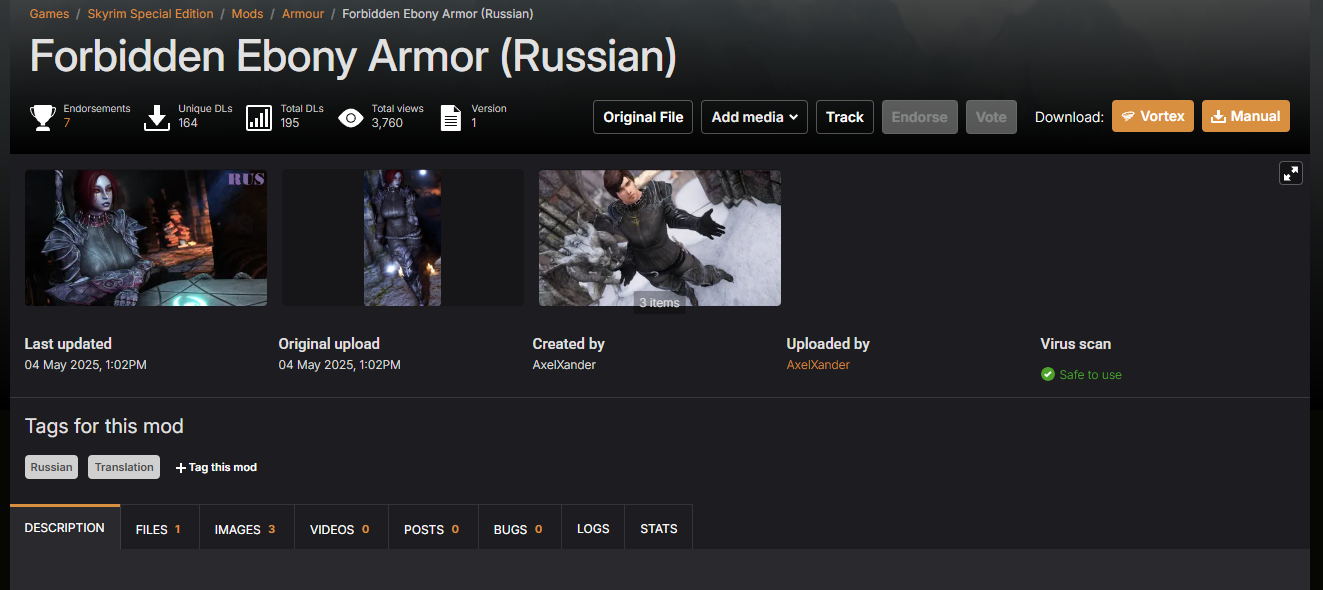Open the second gallery thumbnail
Image resolution: width=1323 pixels, height=590 pixels.
pos(403,238)
